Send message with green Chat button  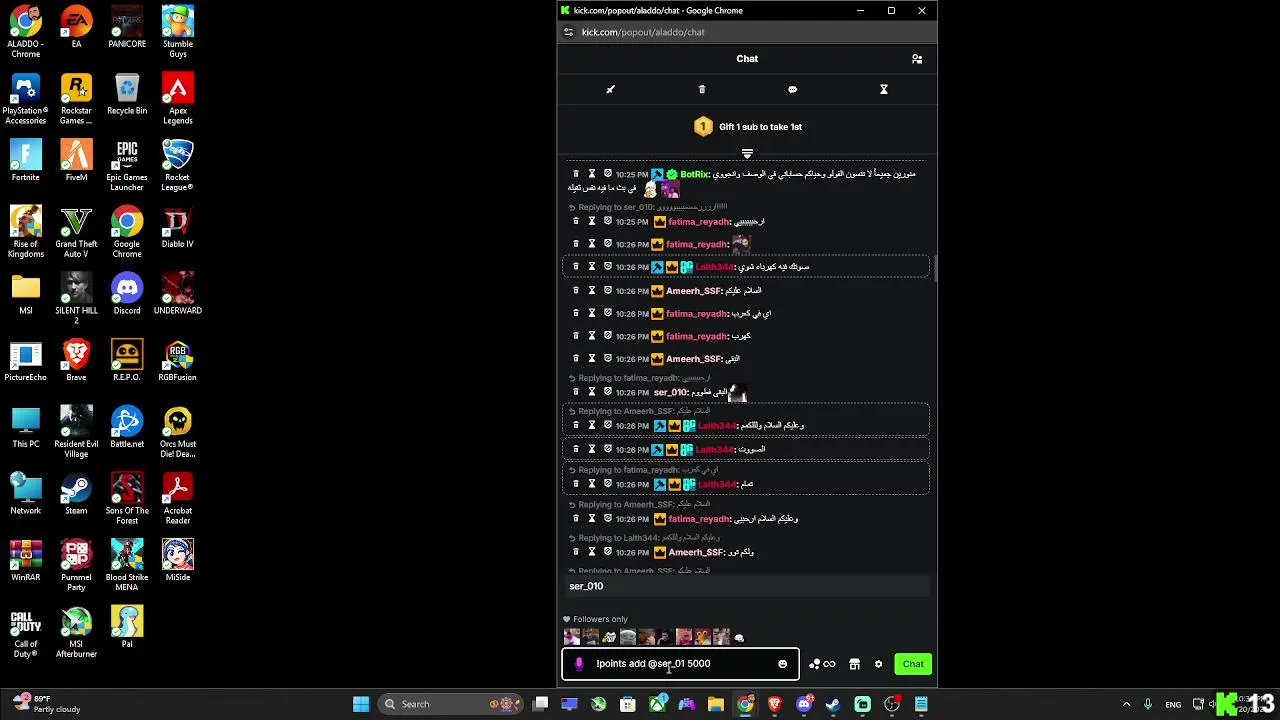coord(913,664)
